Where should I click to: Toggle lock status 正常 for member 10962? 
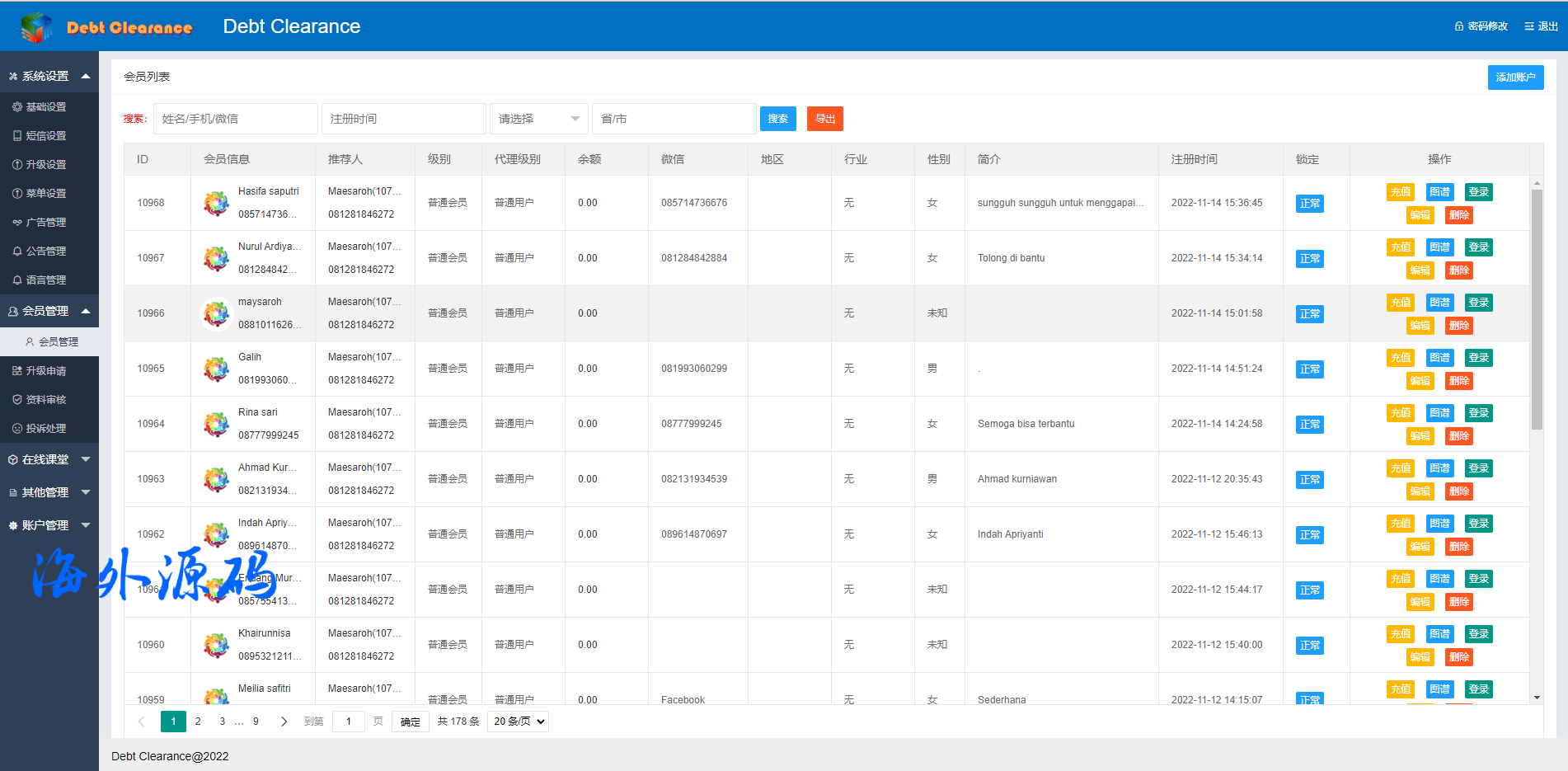1309,535
